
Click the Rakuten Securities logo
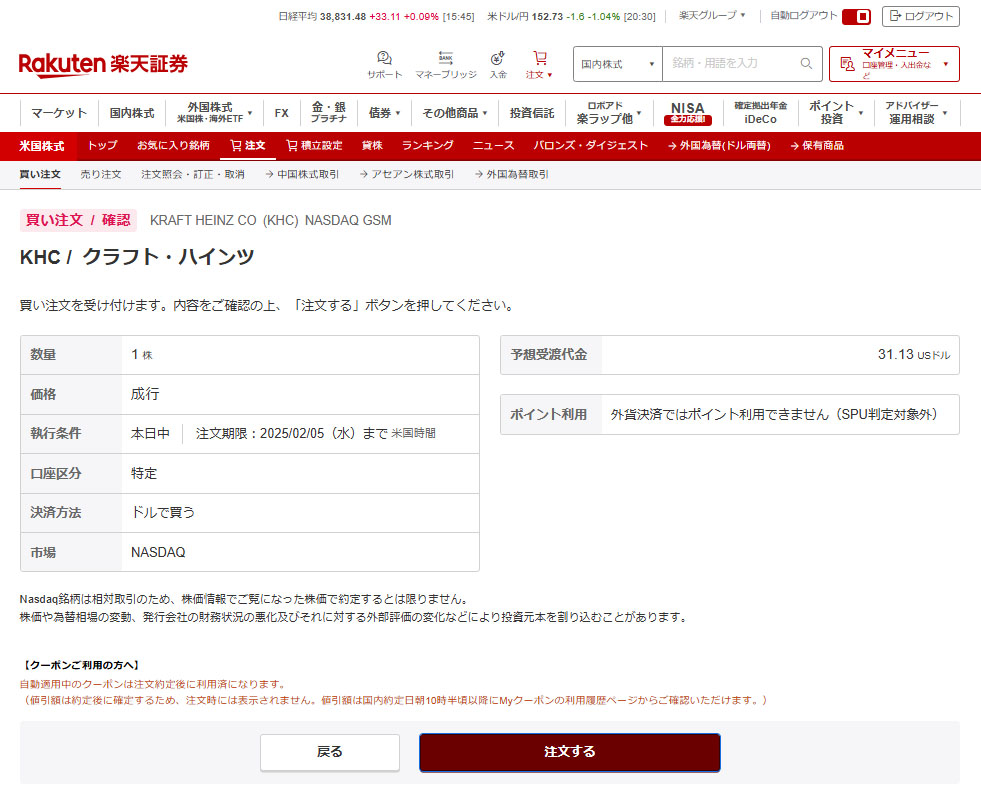(x=103, y=64)
